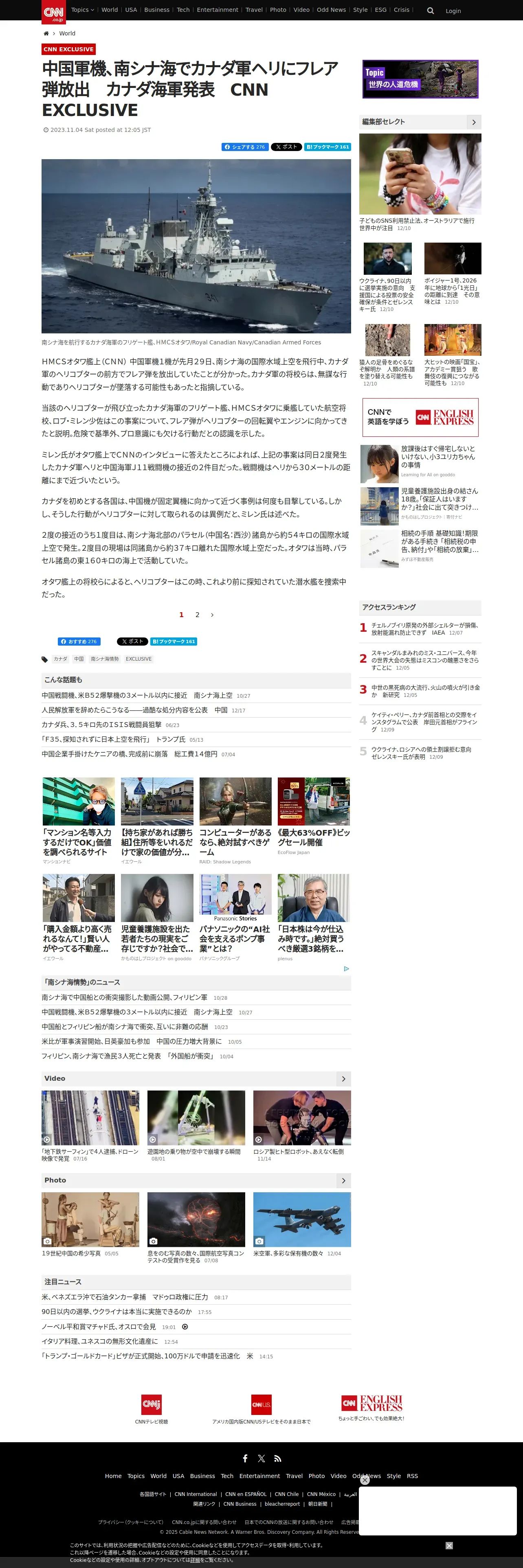The image size is (523, 1568).
Task: Open the 19世紀中国の姿 photo gallery camera icon
Action: coord(48,1241)
